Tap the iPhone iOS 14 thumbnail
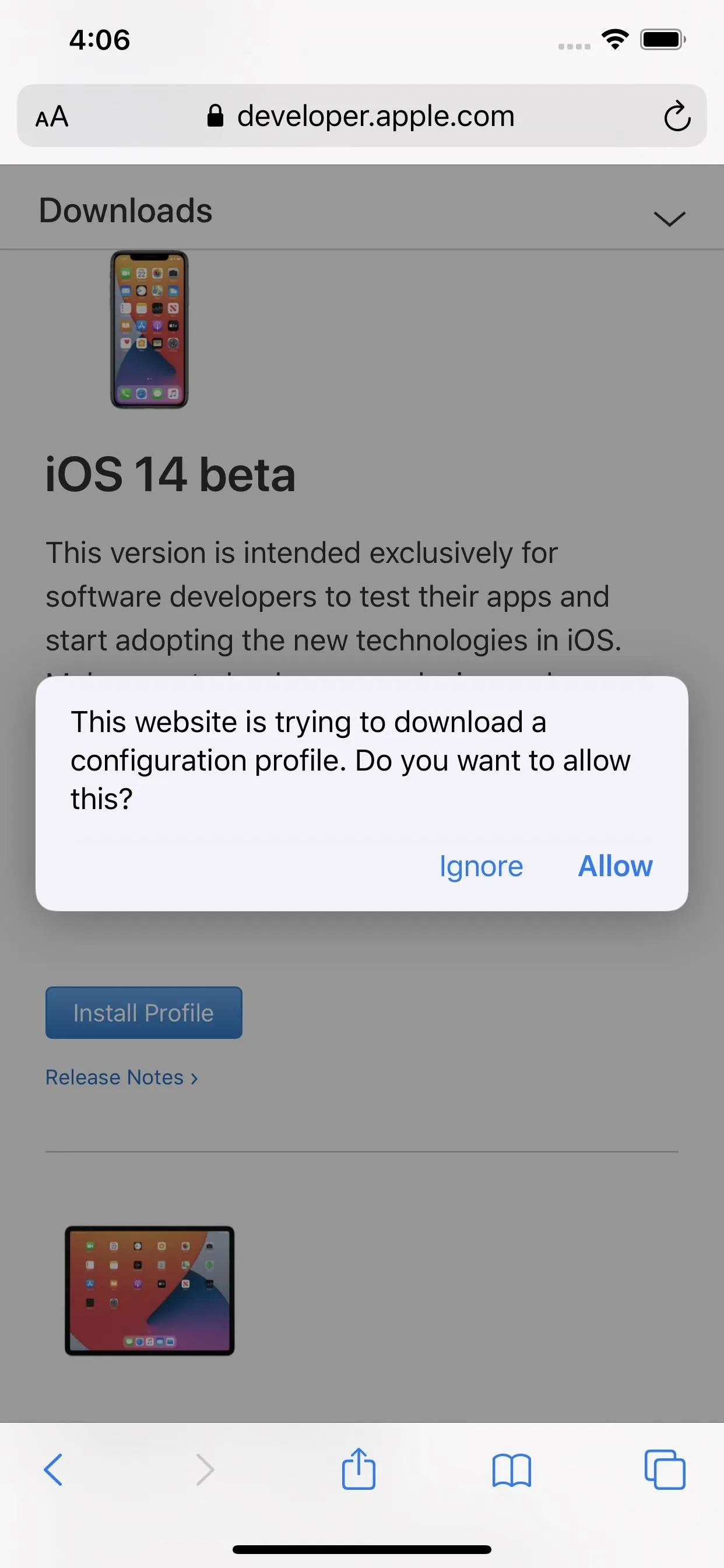 (x=149, y=330)
